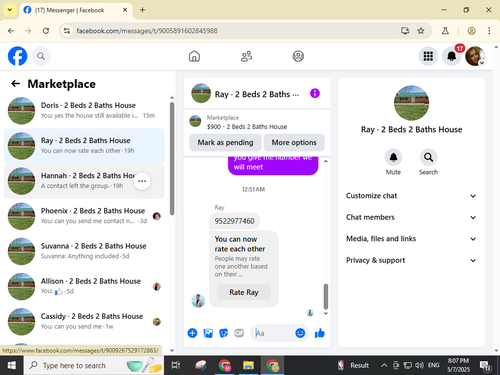Open Facebook search magnifier icon

point(41,56)
